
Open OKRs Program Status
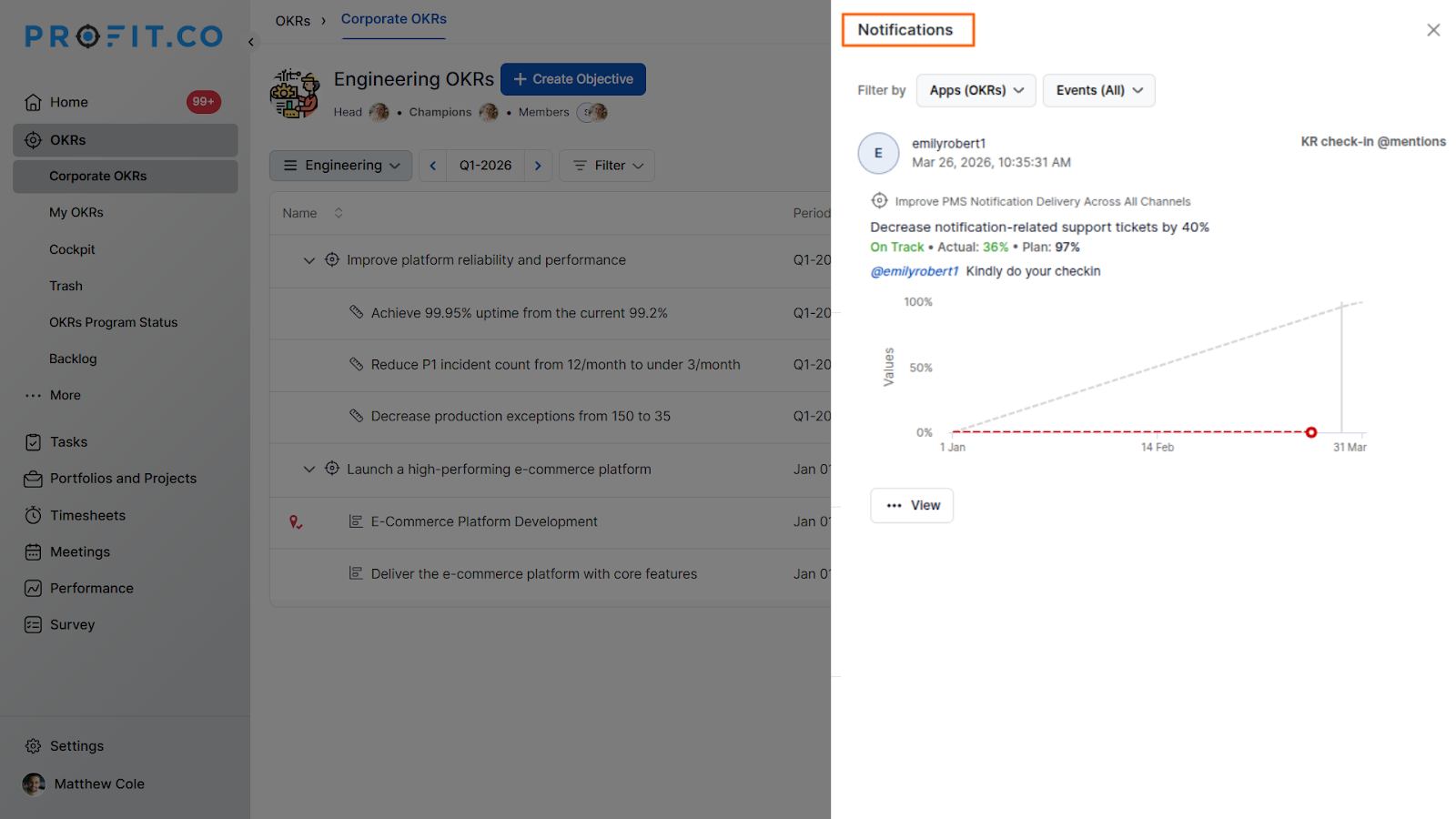click(x=113, y=322)
